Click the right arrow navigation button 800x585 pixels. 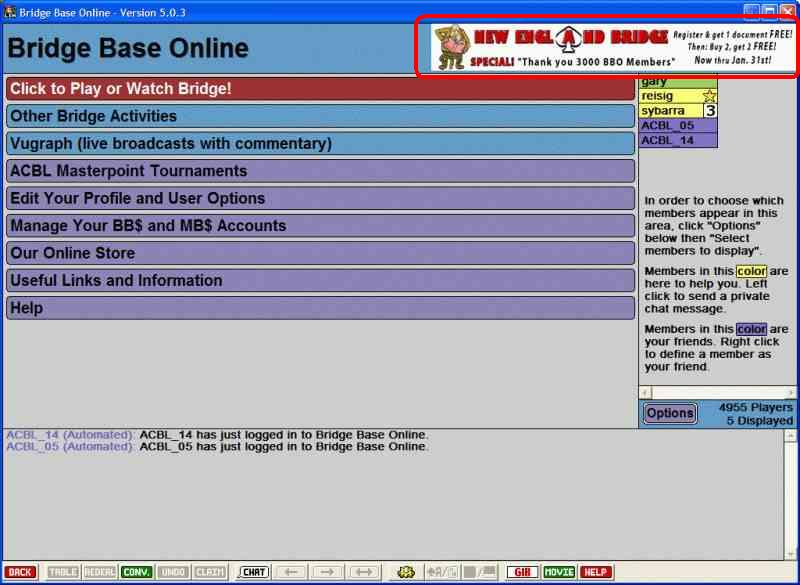[x=327, y=572]
